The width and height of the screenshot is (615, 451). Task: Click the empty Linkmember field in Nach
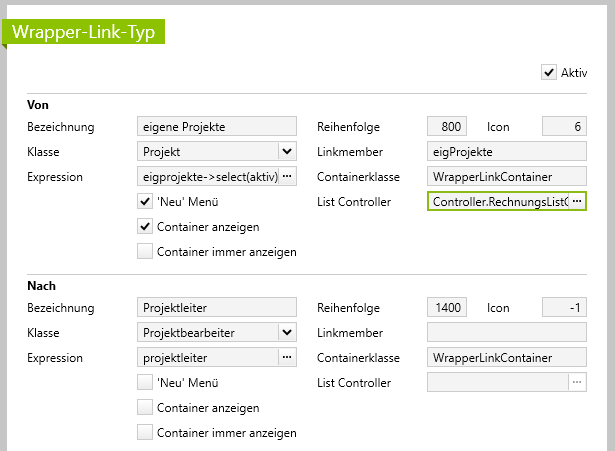[506, 332]
